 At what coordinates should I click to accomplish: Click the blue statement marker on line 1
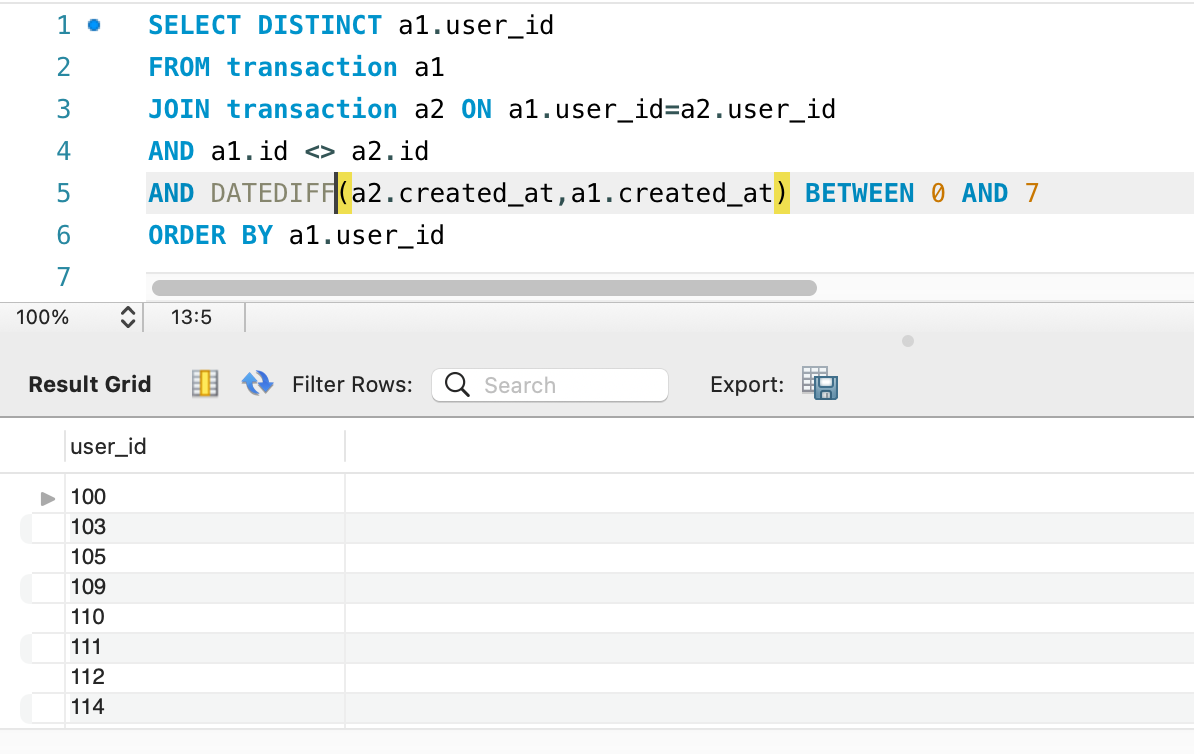coord(94,25)
